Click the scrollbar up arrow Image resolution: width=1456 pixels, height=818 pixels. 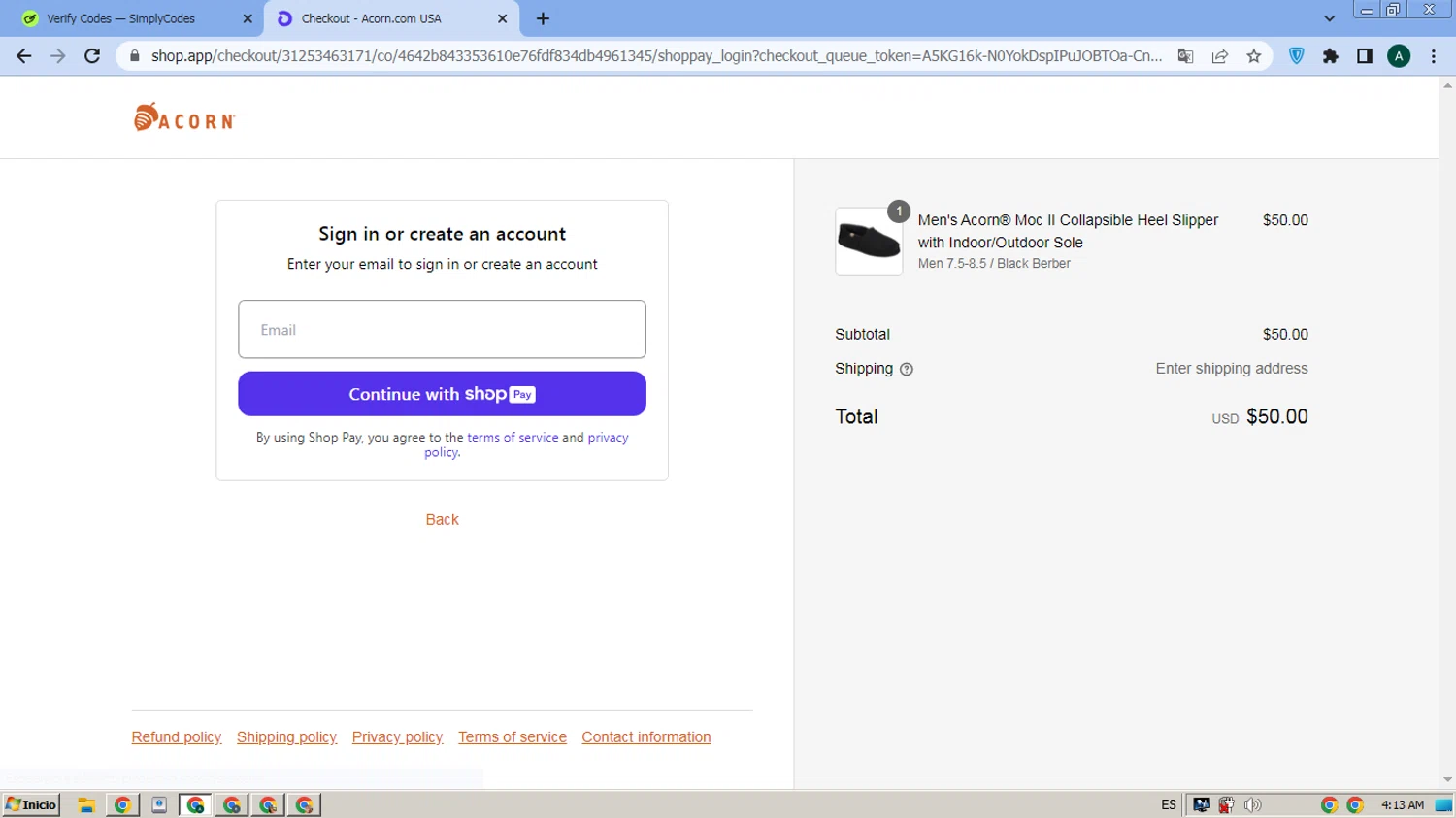(1447, 85)
